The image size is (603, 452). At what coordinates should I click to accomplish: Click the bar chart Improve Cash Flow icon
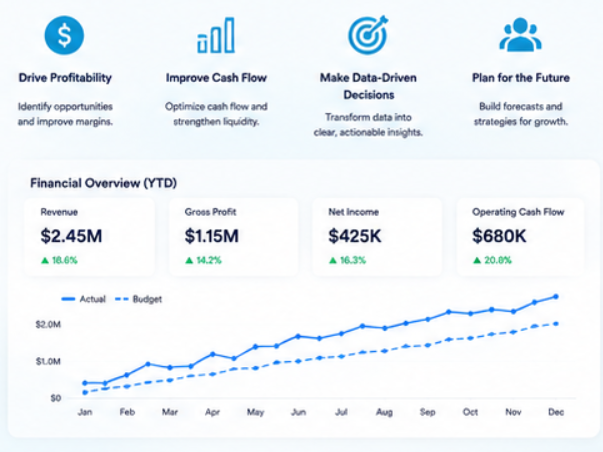pos(216,35)
